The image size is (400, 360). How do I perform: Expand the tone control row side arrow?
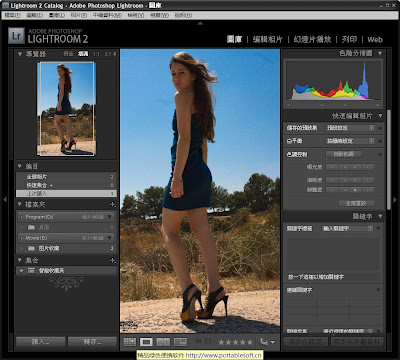(379, 154)
